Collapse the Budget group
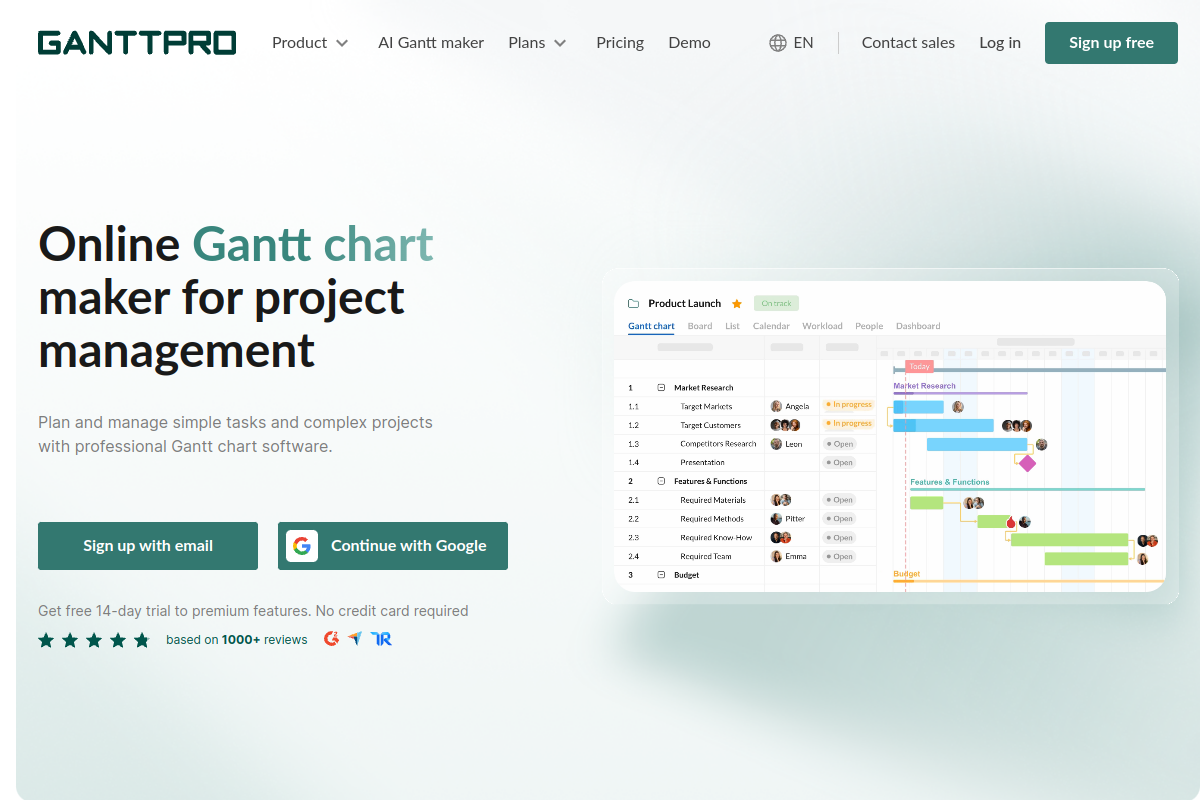The image size is (1200, 800). (x=661, y=575)
